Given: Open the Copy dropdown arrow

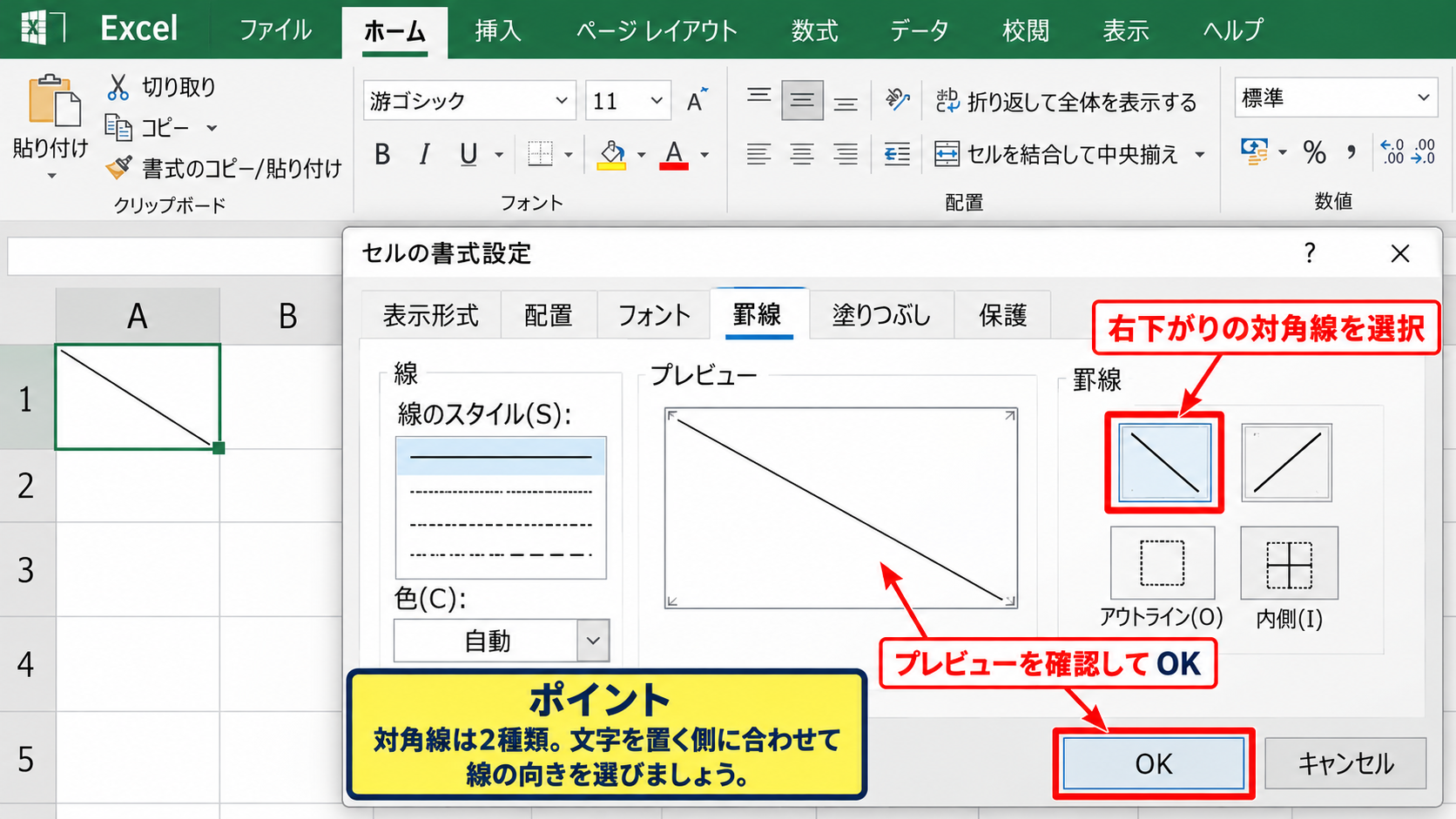Looking at the screenshot, I should (x=212, y=128).
